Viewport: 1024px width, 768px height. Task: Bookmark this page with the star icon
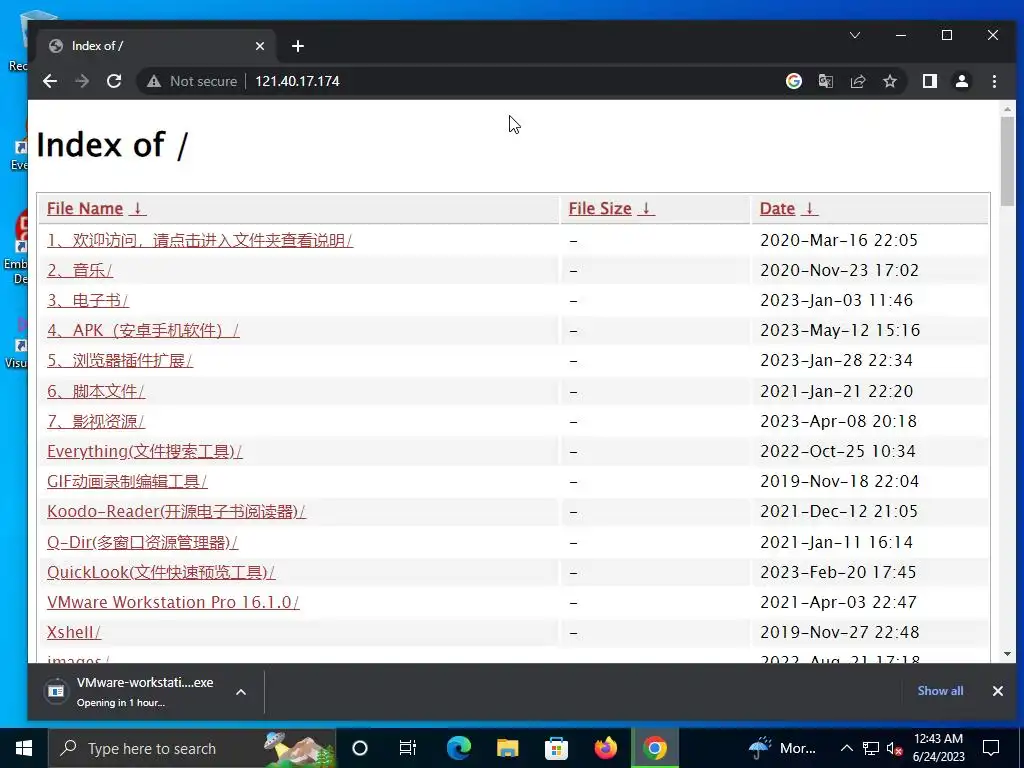(889, 81)
